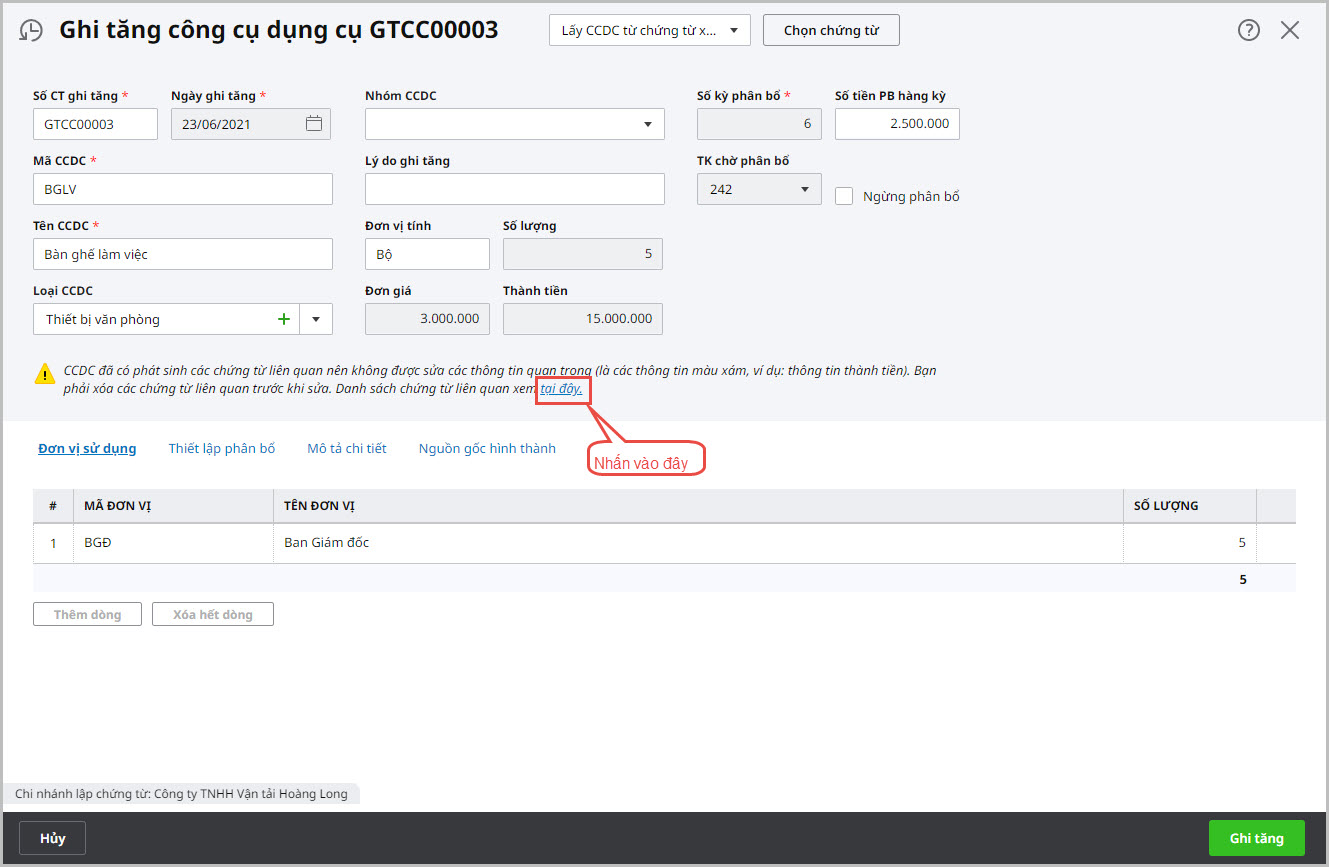The height and width of the screenshot is (867, 1329).
Task: Open the TK chờ phân bổ dropdown
Action: point(804,189)
